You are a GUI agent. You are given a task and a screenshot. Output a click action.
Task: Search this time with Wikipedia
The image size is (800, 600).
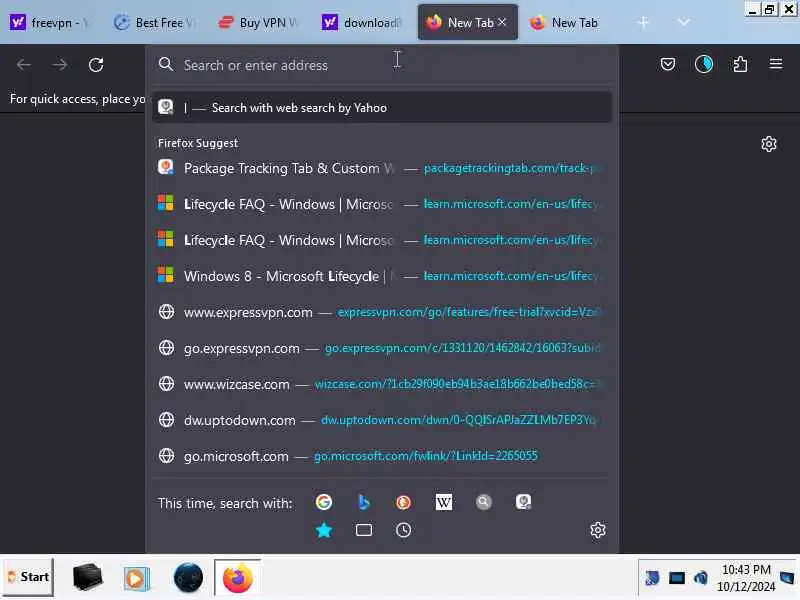pyautogui.click(x=443, y=502)
